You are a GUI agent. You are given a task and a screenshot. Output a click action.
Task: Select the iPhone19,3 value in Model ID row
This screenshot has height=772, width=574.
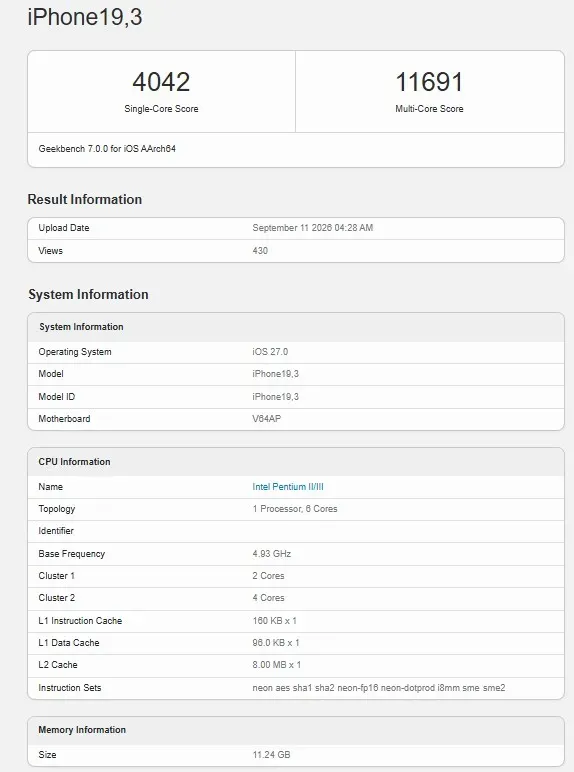coord(276,397)
